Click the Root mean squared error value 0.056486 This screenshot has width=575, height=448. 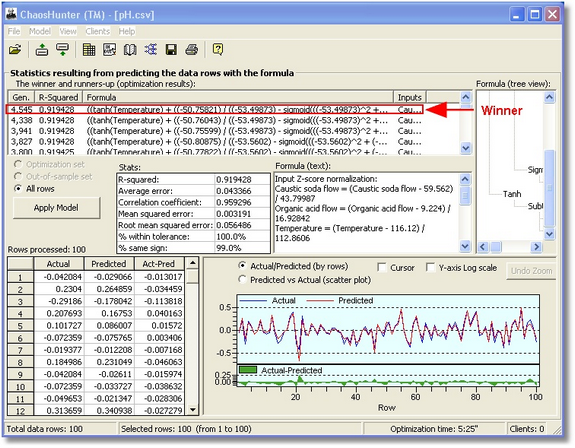(x=242, y=225)
